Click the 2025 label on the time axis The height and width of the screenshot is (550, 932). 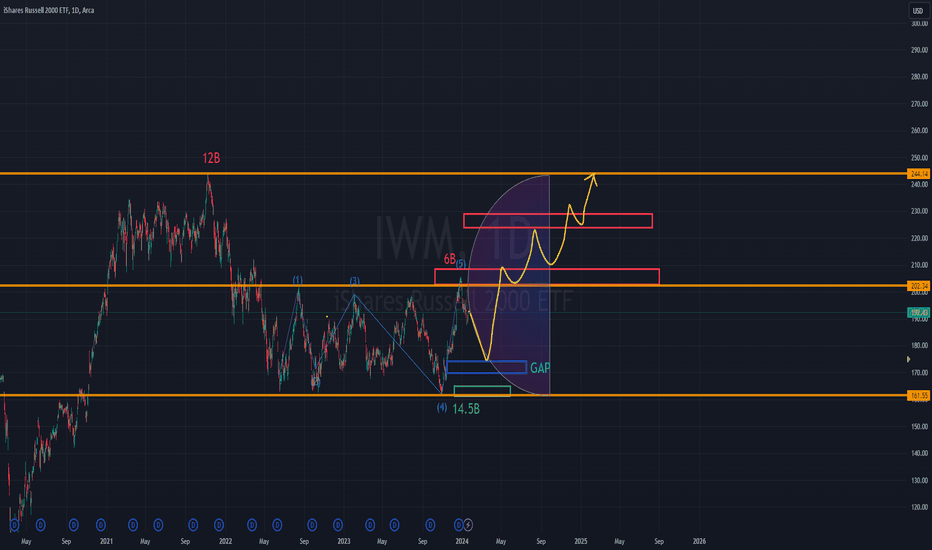point(581,542)
